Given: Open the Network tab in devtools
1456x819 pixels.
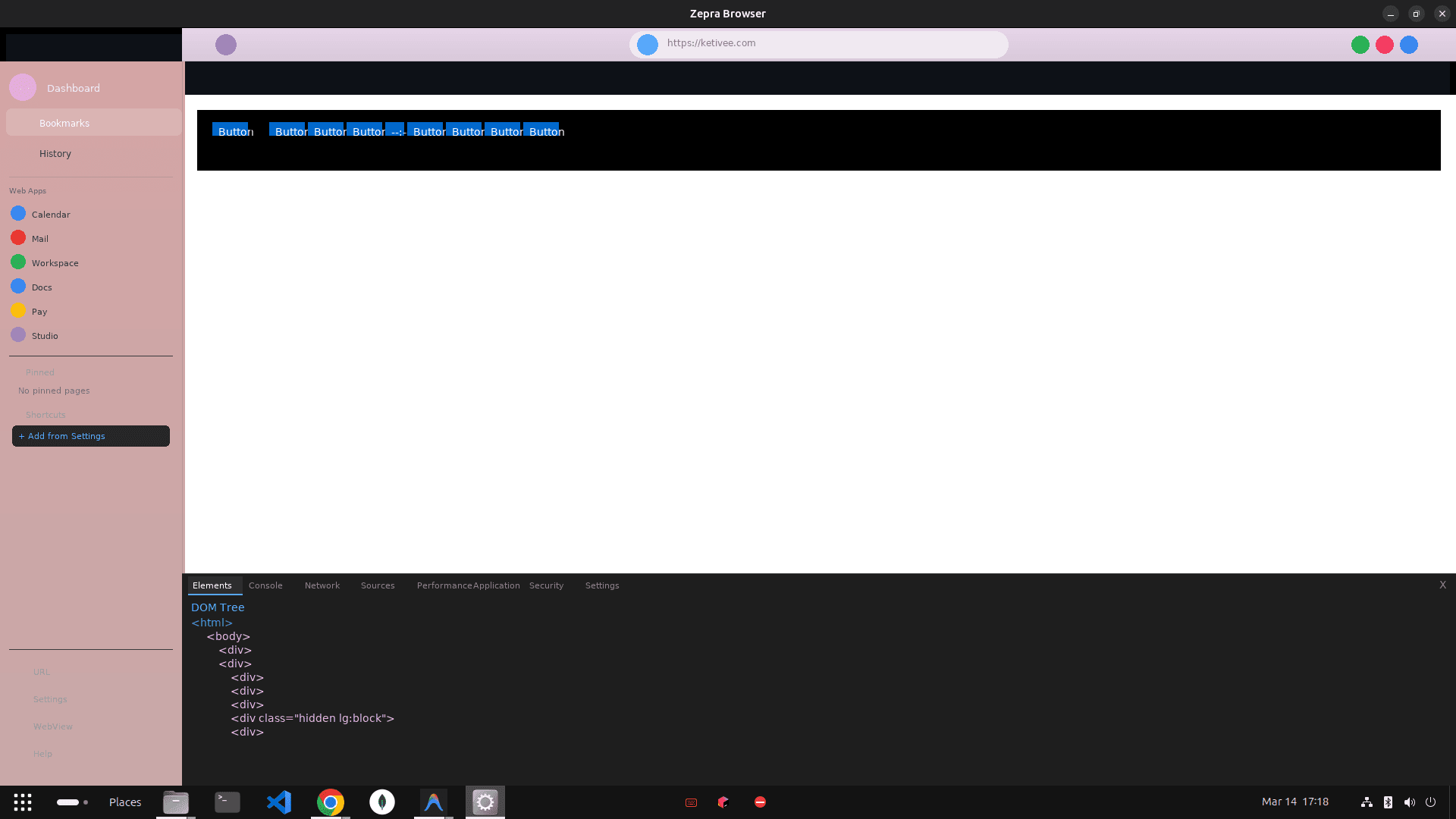Looking at the screenshot, I should [322, 585].
